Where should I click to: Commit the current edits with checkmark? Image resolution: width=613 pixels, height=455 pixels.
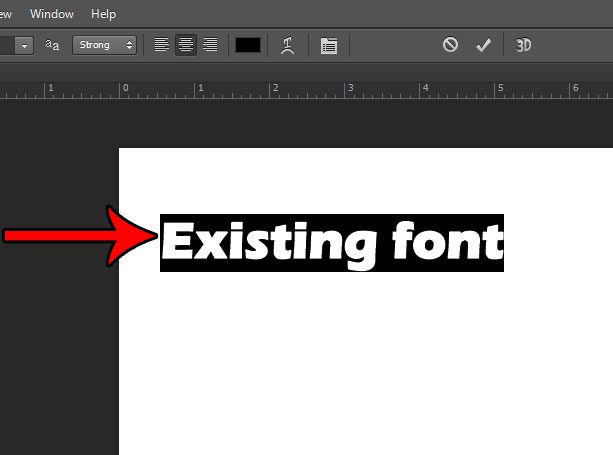(483, 45)
